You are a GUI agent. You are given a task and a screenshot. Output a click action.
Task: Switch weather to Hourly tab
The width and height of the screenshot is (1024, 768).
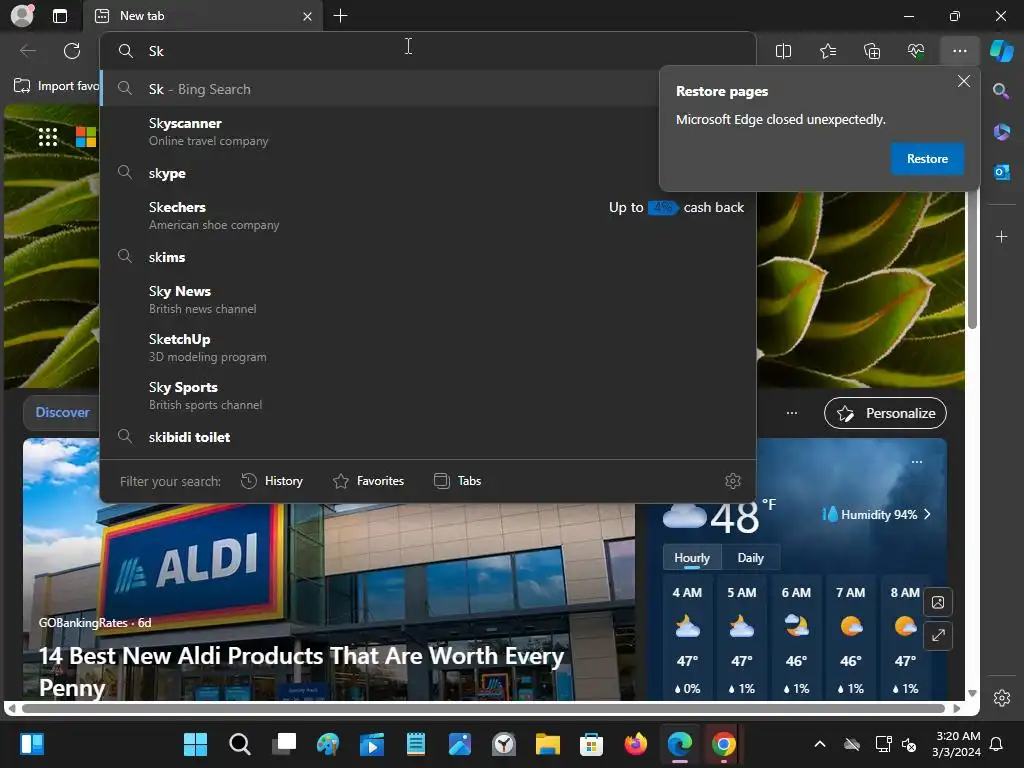click(x=692, y=558)
